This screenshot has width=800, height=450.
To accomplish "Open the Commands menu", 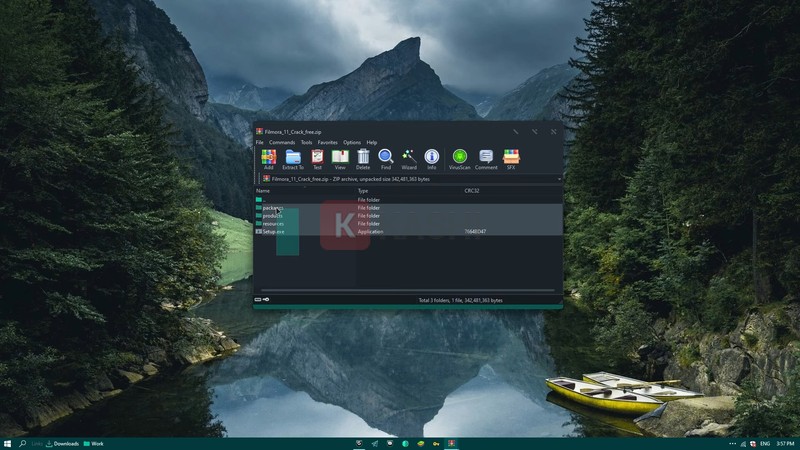I will coord(281,143).
